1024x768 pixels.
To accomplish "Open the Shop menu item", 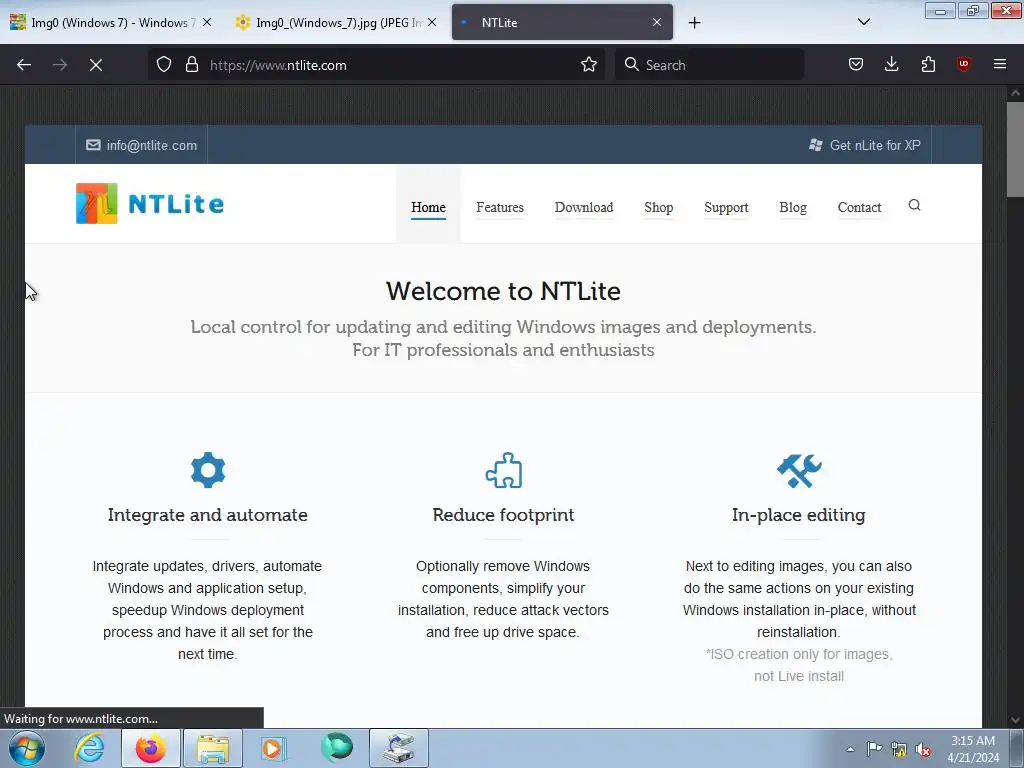I will point(658,207).
